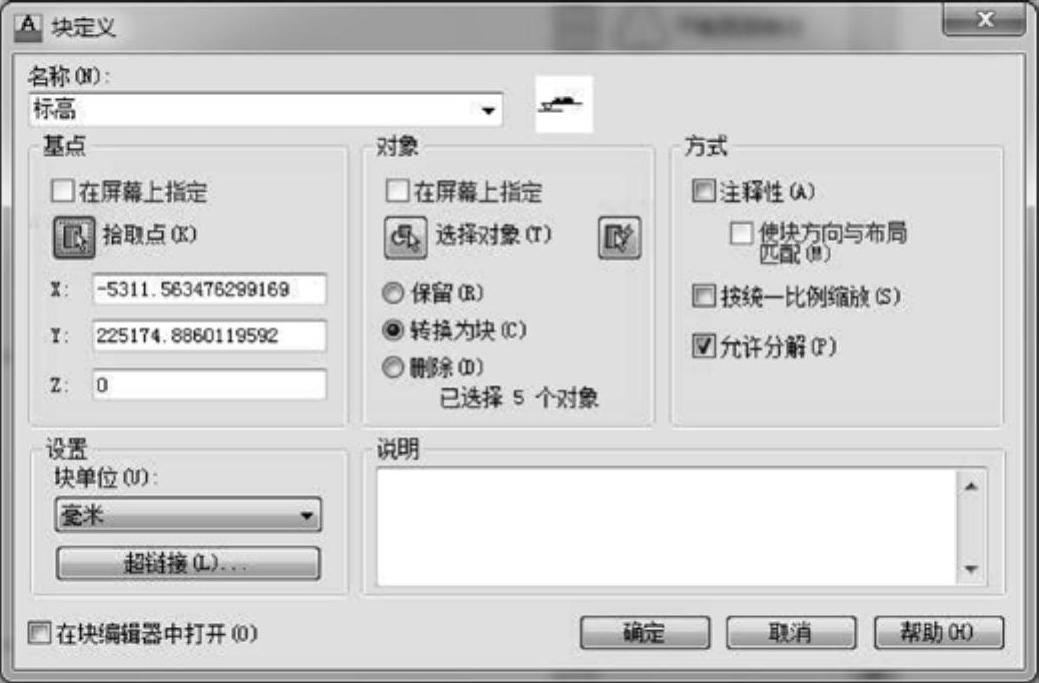Screen dimensions: 1039x683
Task: Enable 在屏幕上指定 under 对象
Action: [x=398, y=191]
